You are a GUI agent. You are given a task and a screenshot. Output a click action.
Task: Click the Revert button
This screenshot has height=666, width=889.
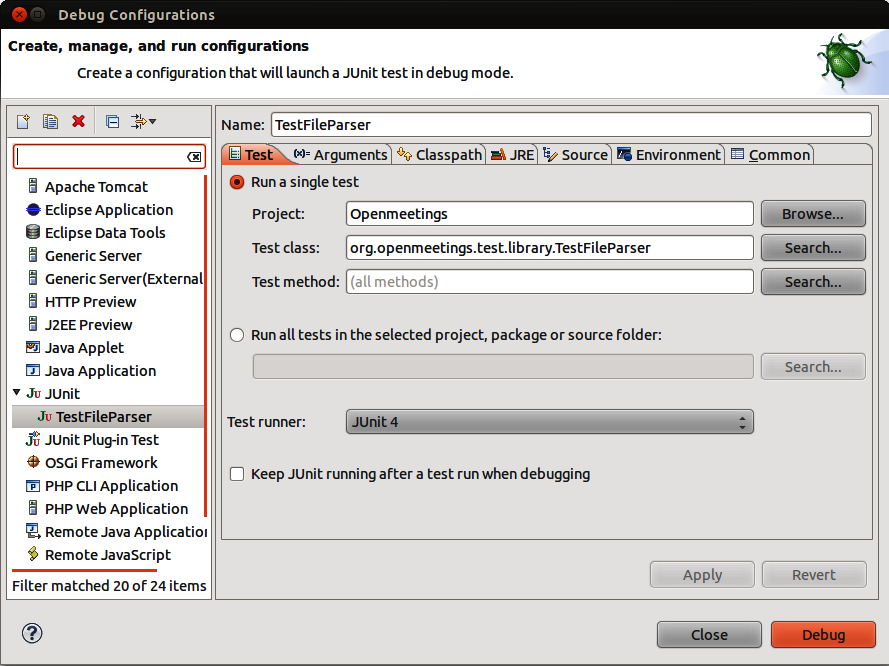pos(814,575)
